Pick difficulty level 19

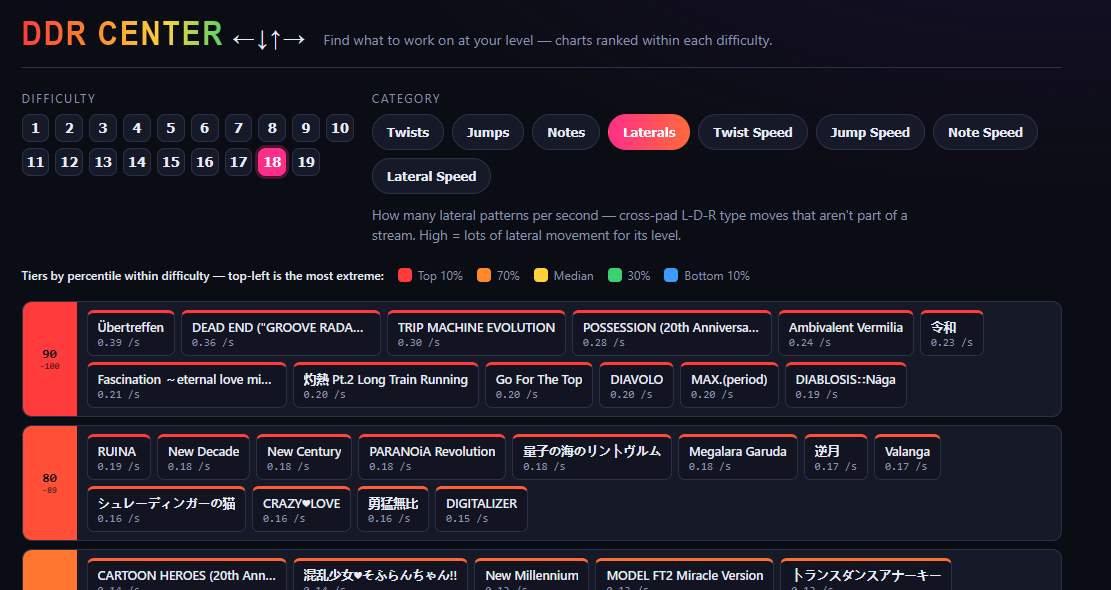306,162
